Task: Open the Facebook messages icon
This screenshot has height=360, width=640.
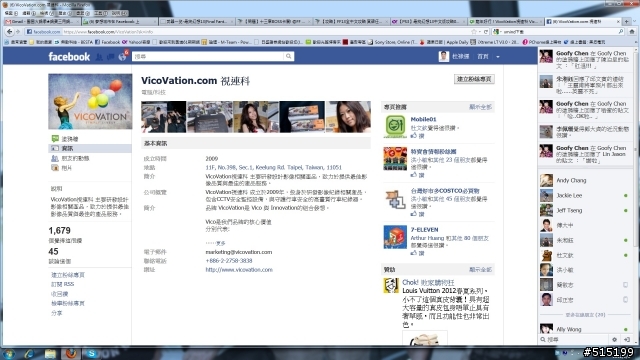Action: (x=111, y=57)
